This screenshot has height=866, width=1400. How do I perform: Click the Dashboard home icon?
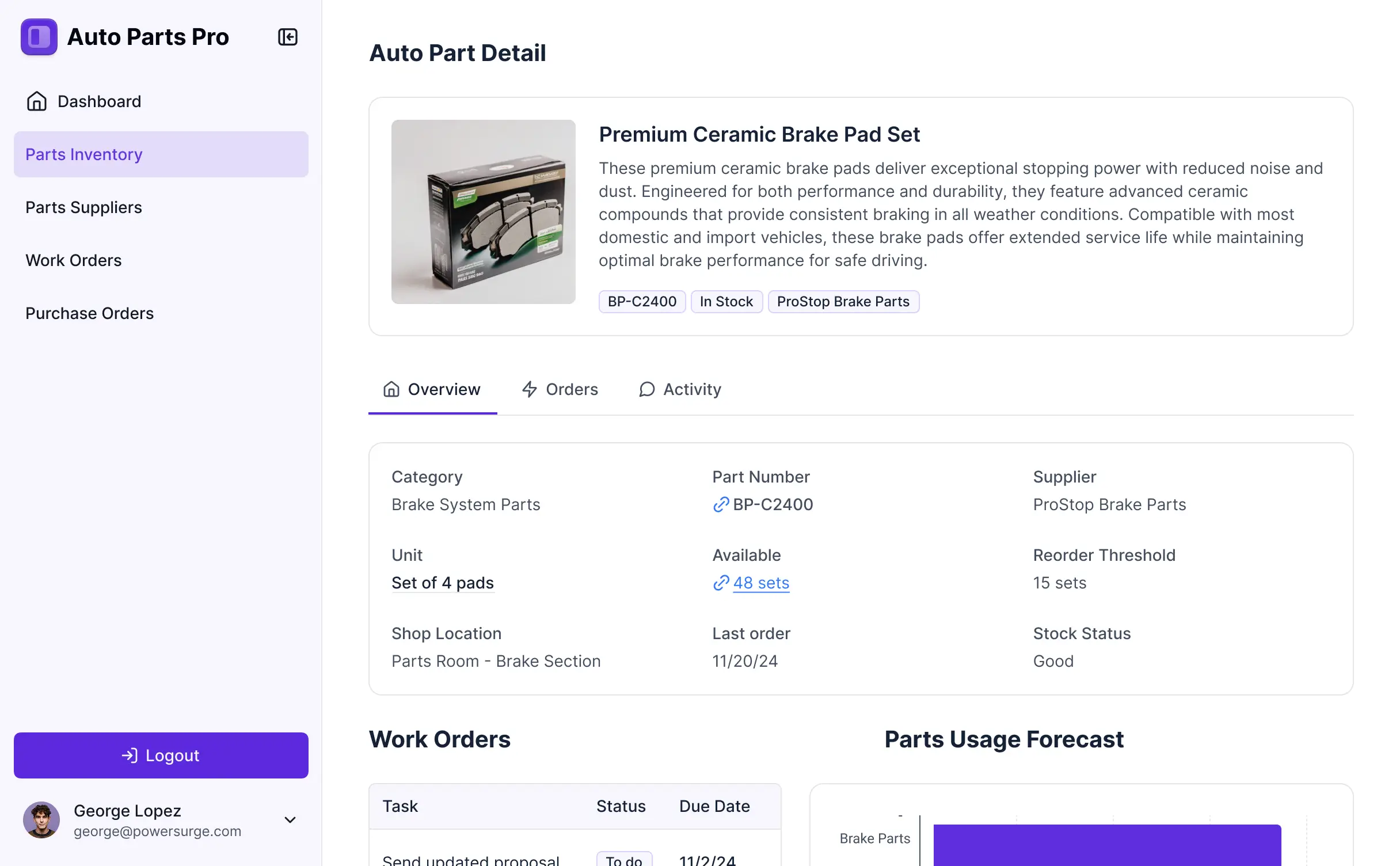[37, 101]
